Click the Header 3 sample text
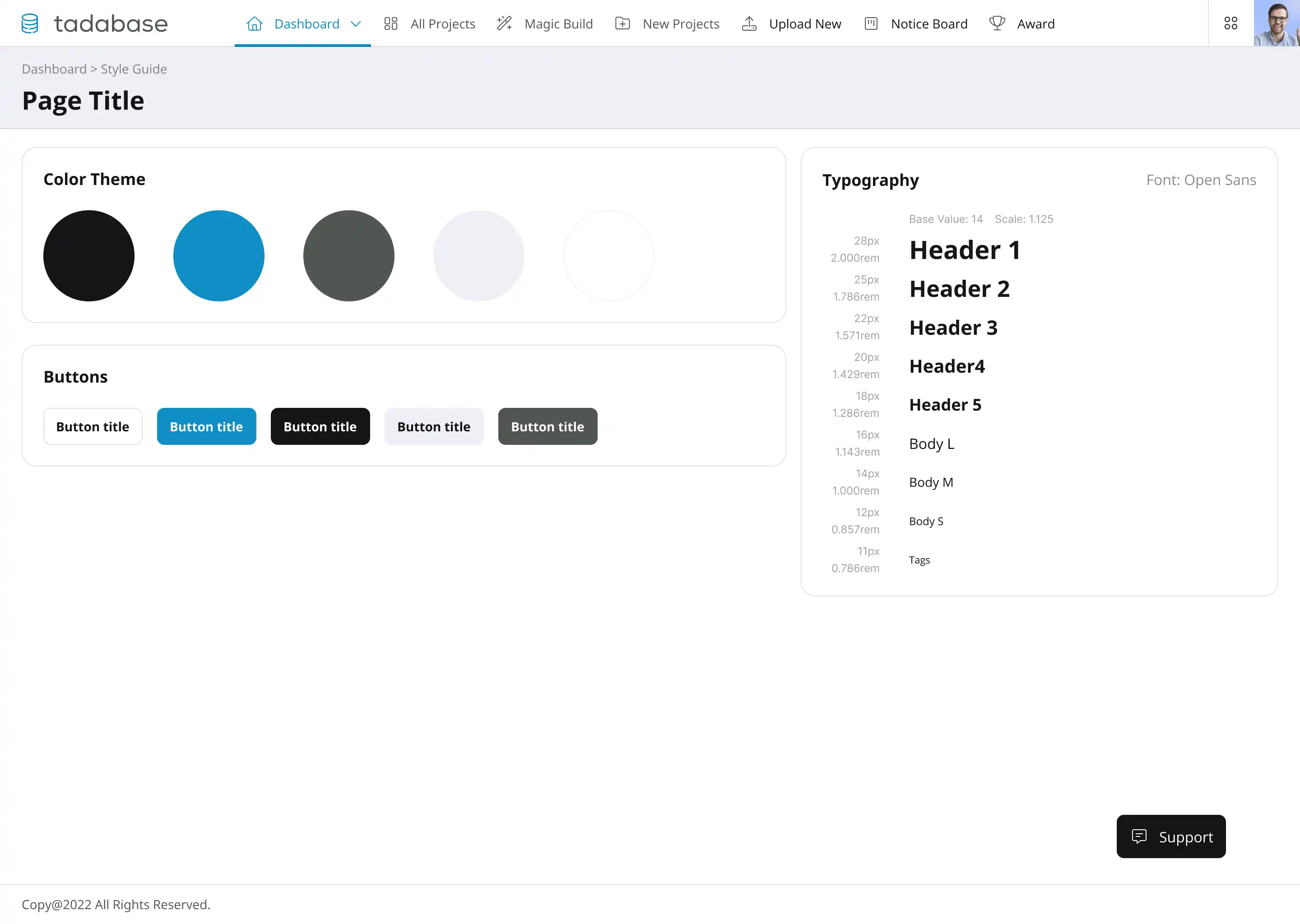Image resolution: width=1300 pixels, height=924 pixels. tap(953, 327)
